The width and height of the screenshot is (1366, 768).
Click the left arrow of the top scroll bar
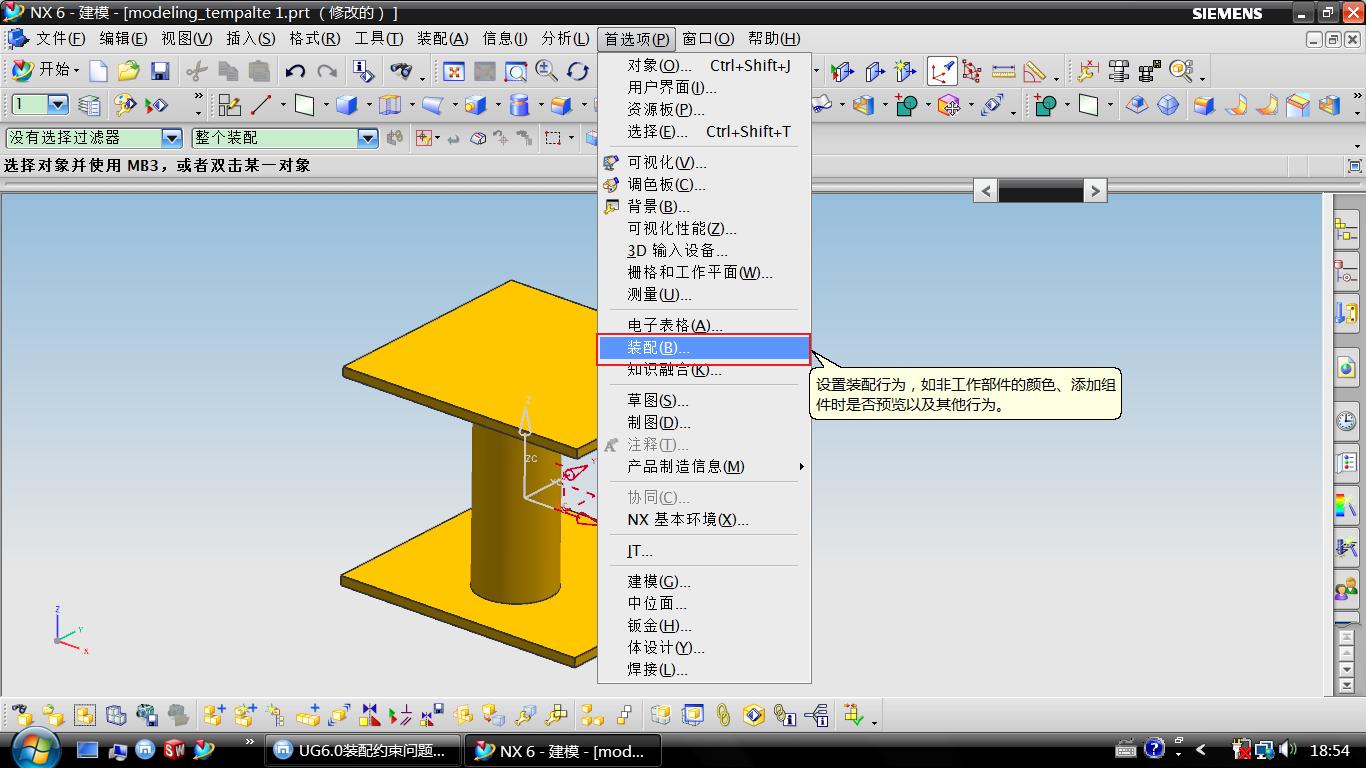[986, 190]
